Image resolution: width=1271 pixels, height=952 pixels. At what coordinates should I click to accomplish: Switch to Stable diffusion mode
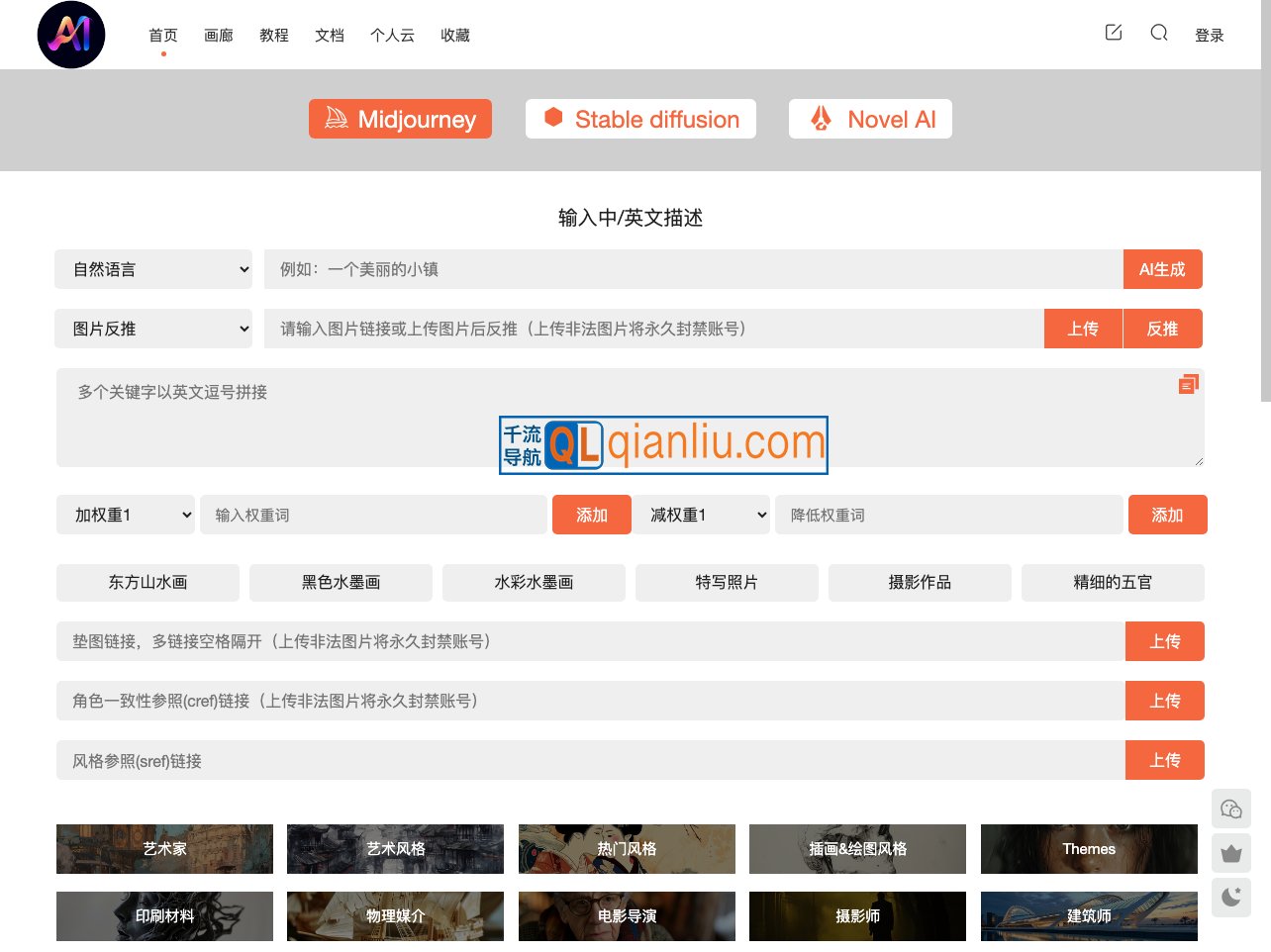[x=640, y=119]
